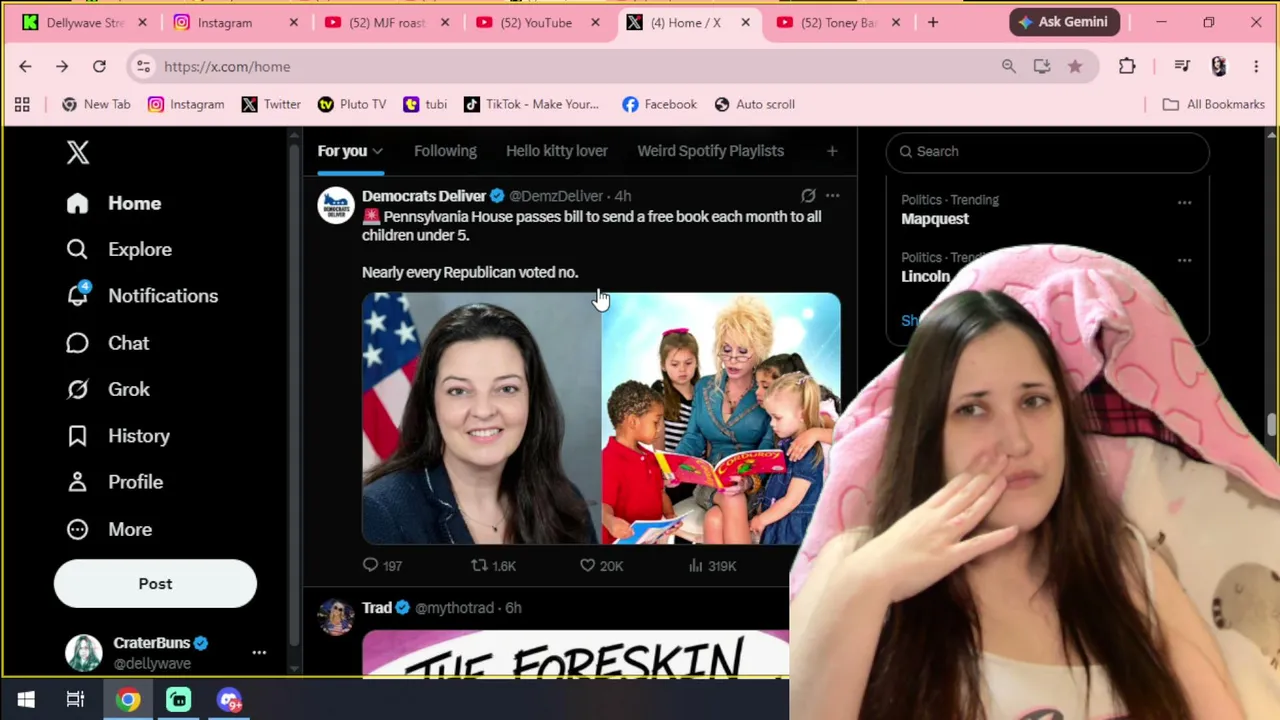Click the Grok icon on Democrats Deliver post
The width and height of the screenshot is (1280, 720).
808,196
